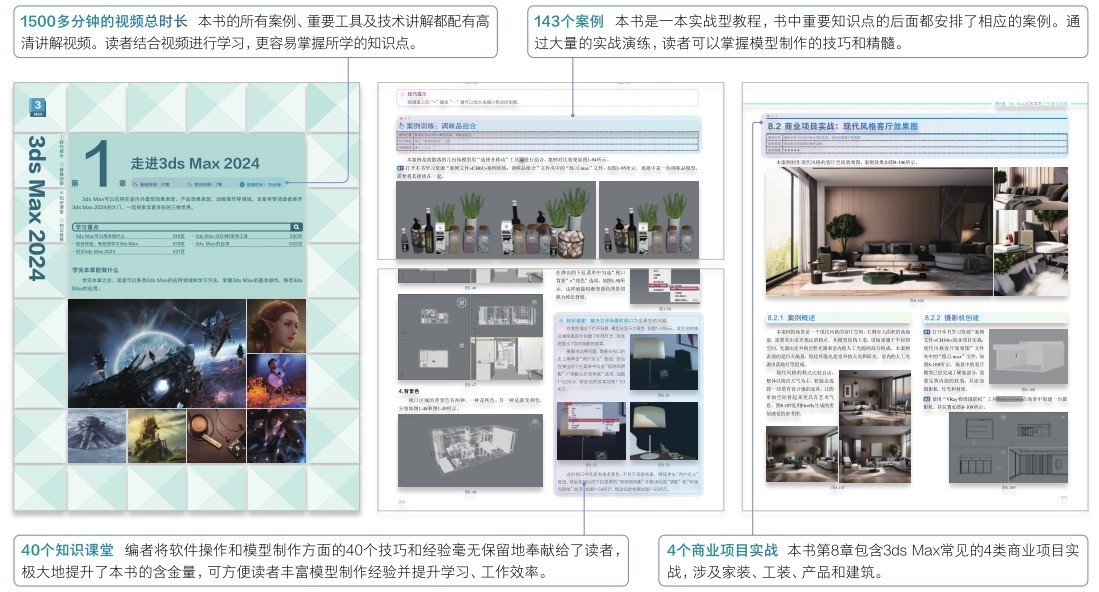Click the vertical 3ds Max 2024 side title
The image size is (1099, 592).
click(36, 208)
